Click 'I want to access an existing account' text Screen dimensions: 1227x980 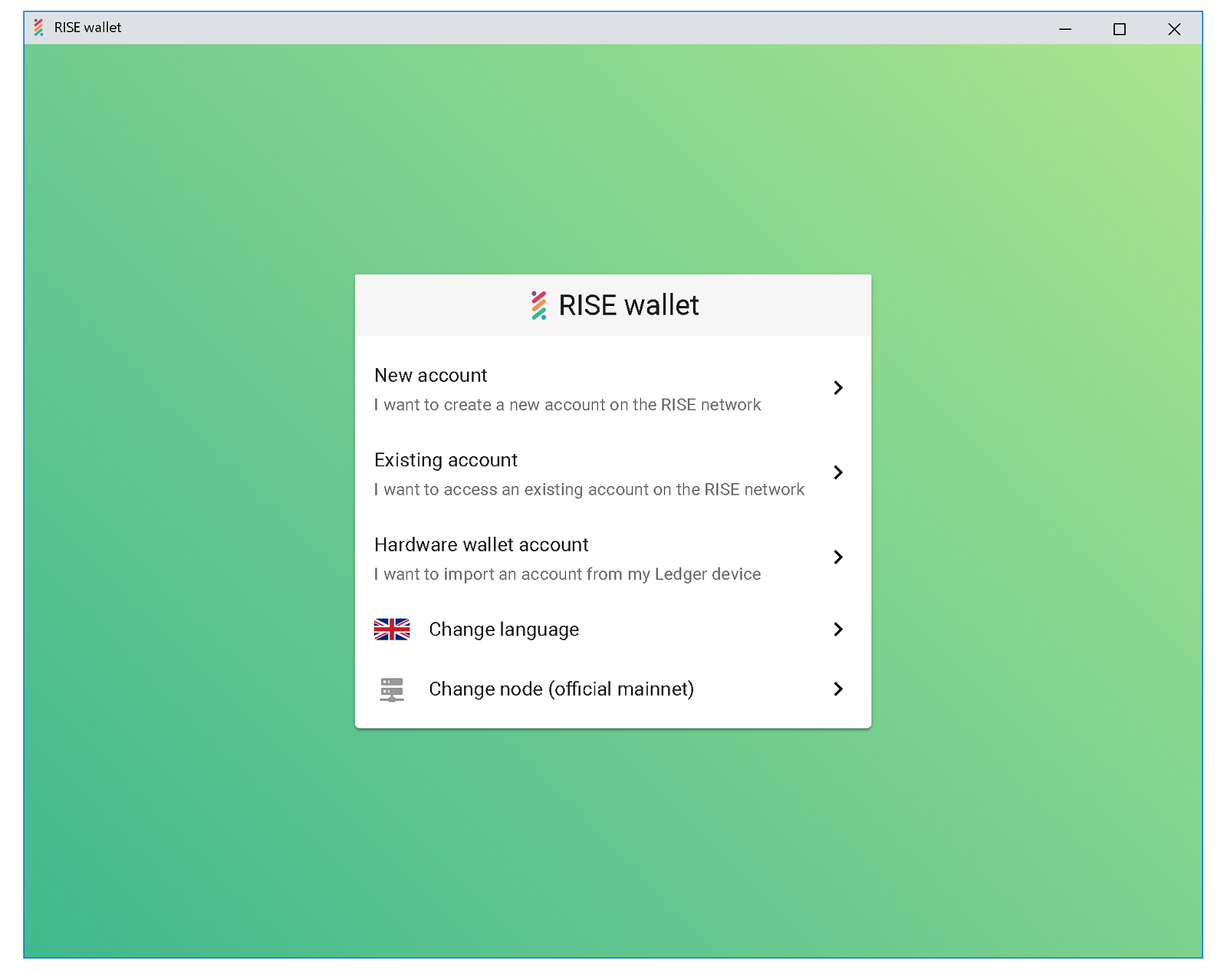(x=589, y=489)
